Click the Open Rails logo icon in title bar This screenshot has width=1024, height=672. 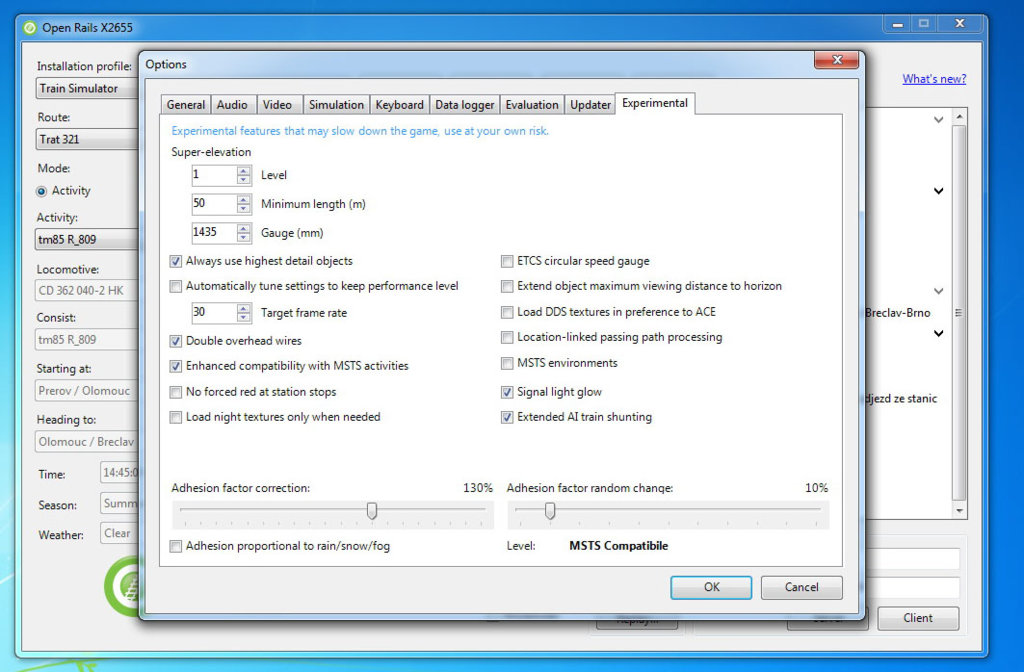30,27
